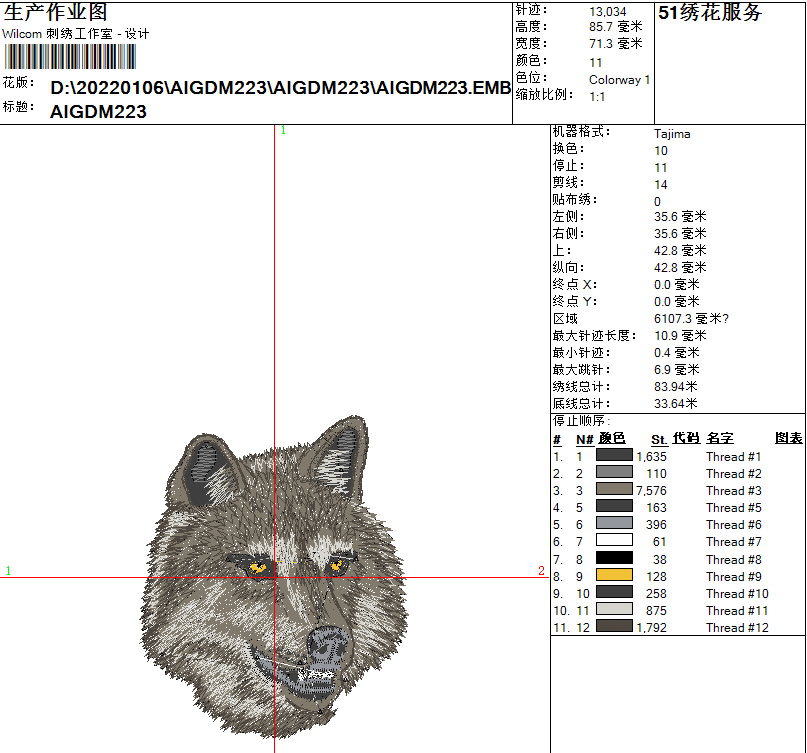Screen dimensions: 807x753
Task: Click the green marker 1 on left edge
Action: coord(9,571)
